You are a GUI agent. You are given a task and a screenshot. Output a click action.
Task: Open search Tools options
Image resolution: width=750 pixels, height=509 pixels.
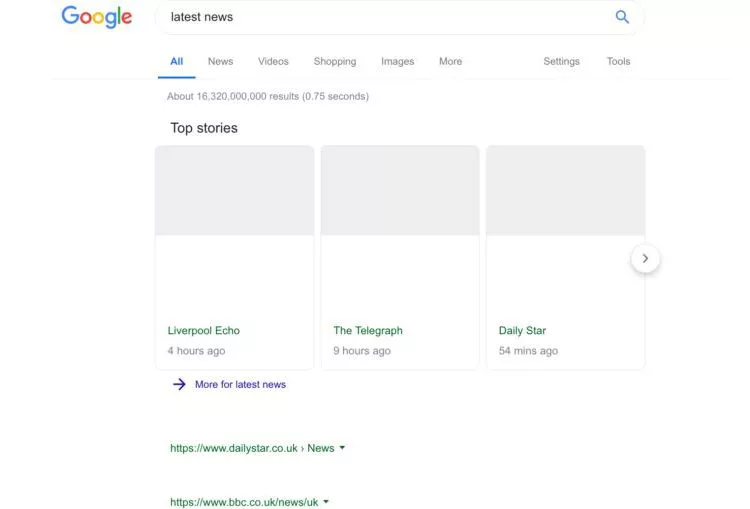pos(618,61)
